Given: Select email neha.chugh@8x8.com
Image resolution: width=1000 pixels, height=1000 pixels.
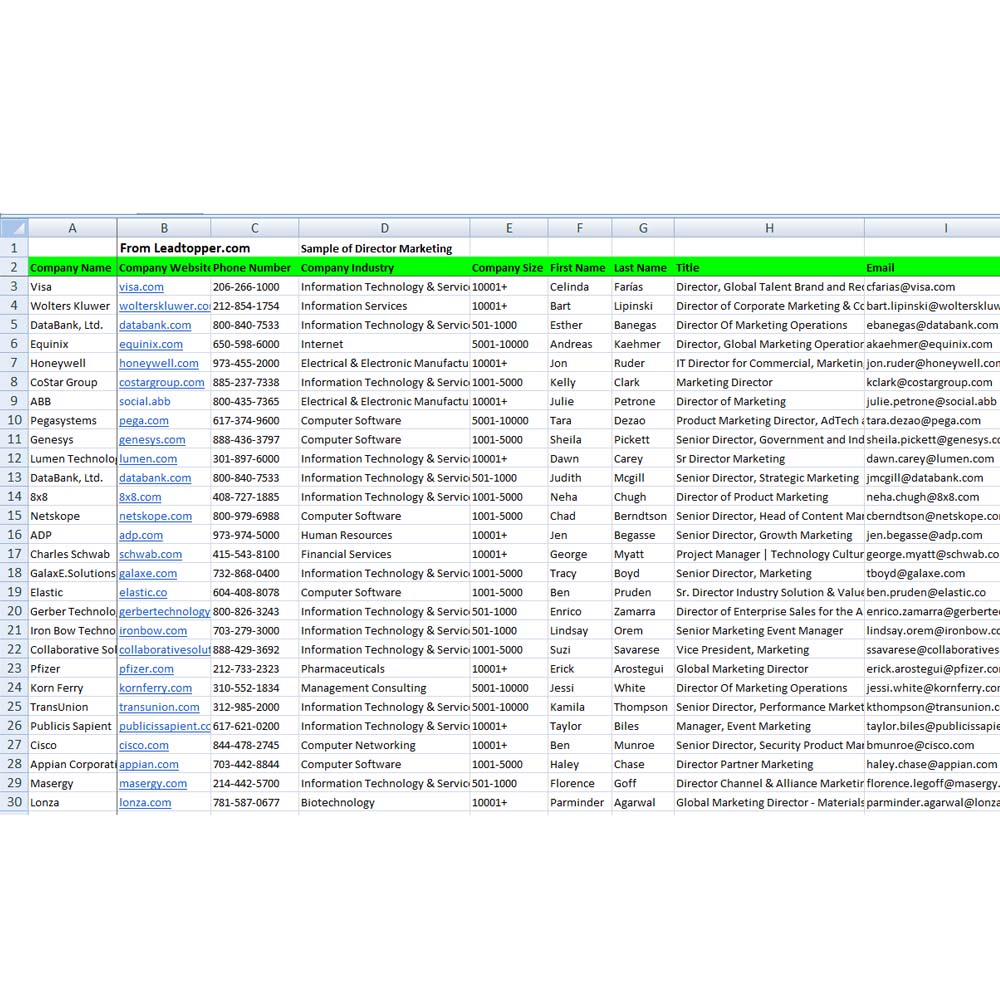Looking at the screenshot, I should (932, 497).
